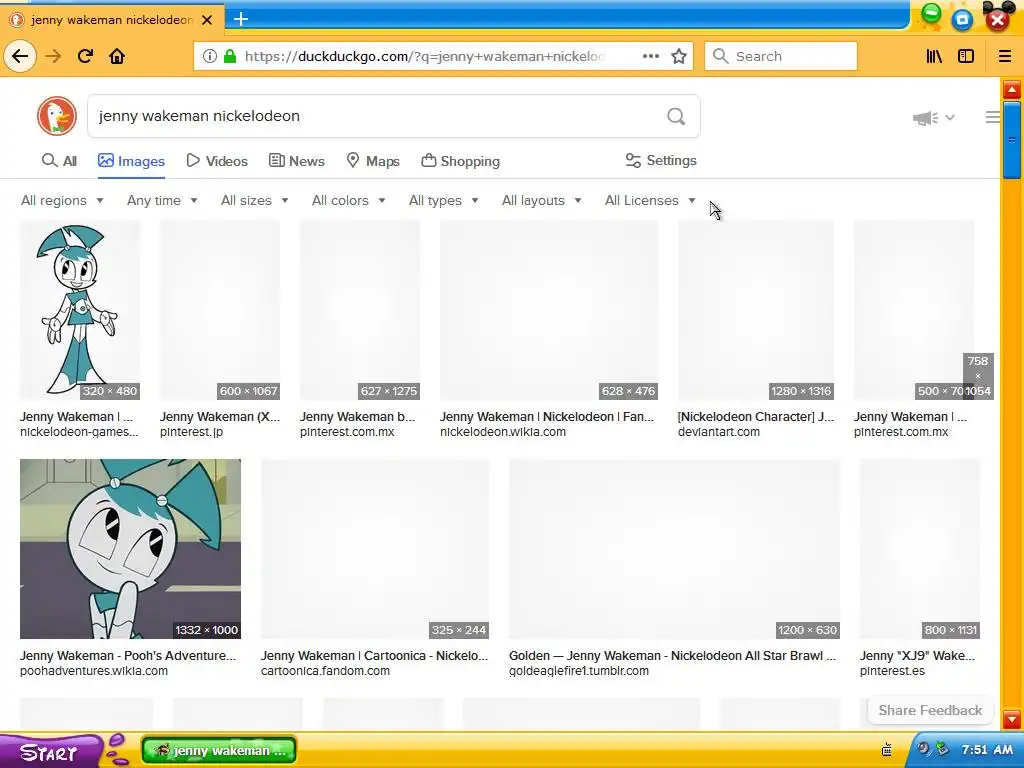
Task: Open the Library bookshelf icon
Action: (x=935, y=56)
